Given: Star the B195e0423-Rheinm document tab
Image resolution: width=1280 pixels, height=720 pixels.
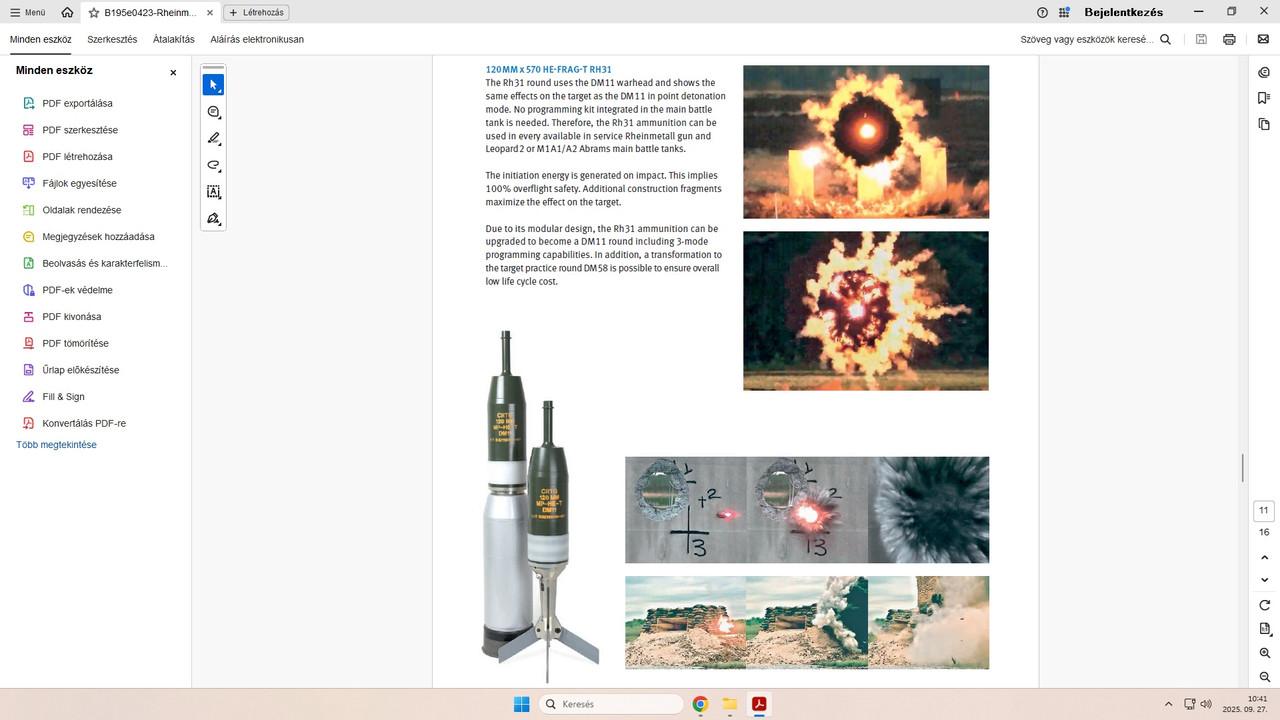Looking at the screenshot, I should pyautogui.click(x=94, y=13).
